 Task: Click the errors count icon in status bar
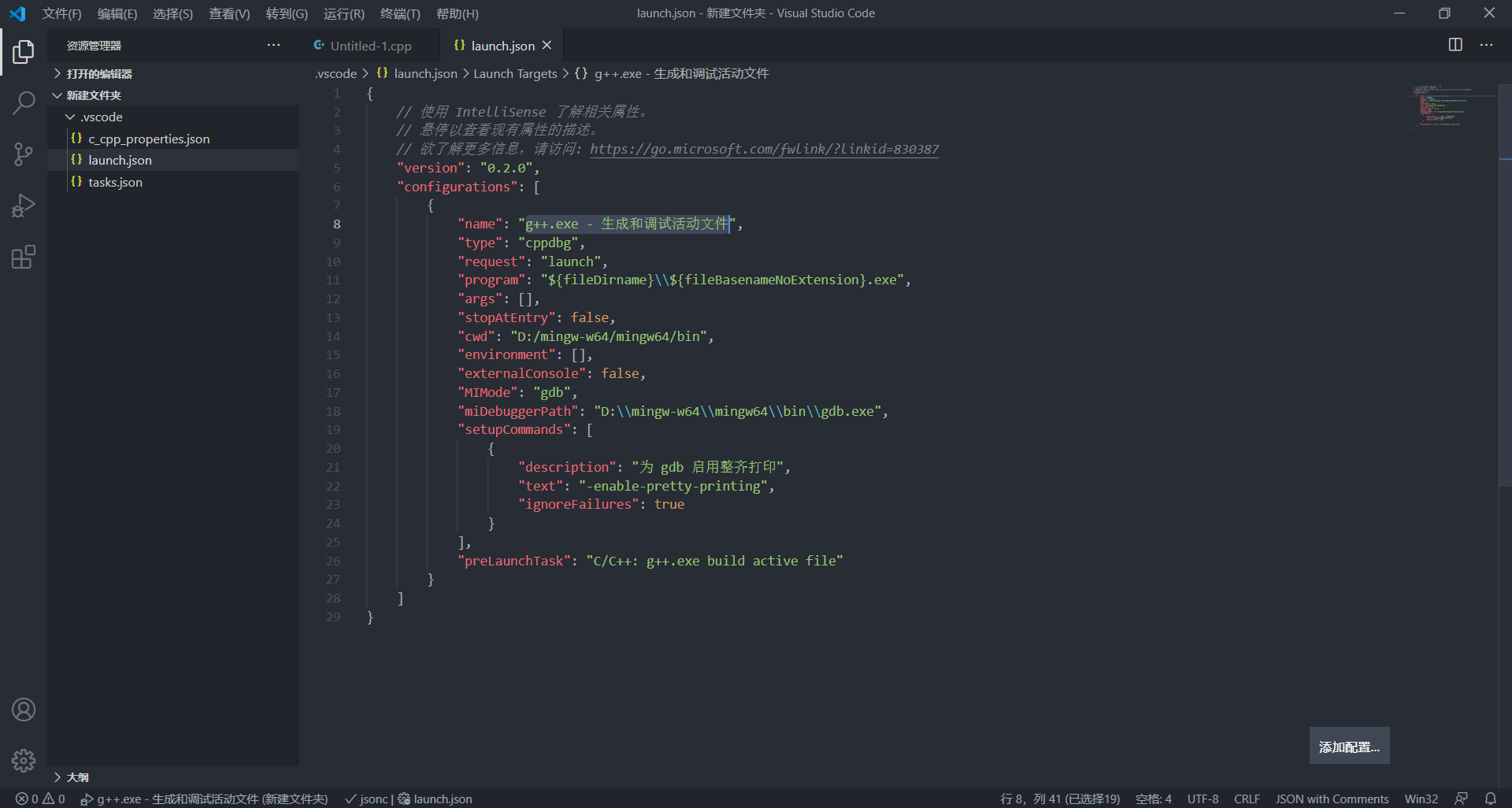pos(27,799)
